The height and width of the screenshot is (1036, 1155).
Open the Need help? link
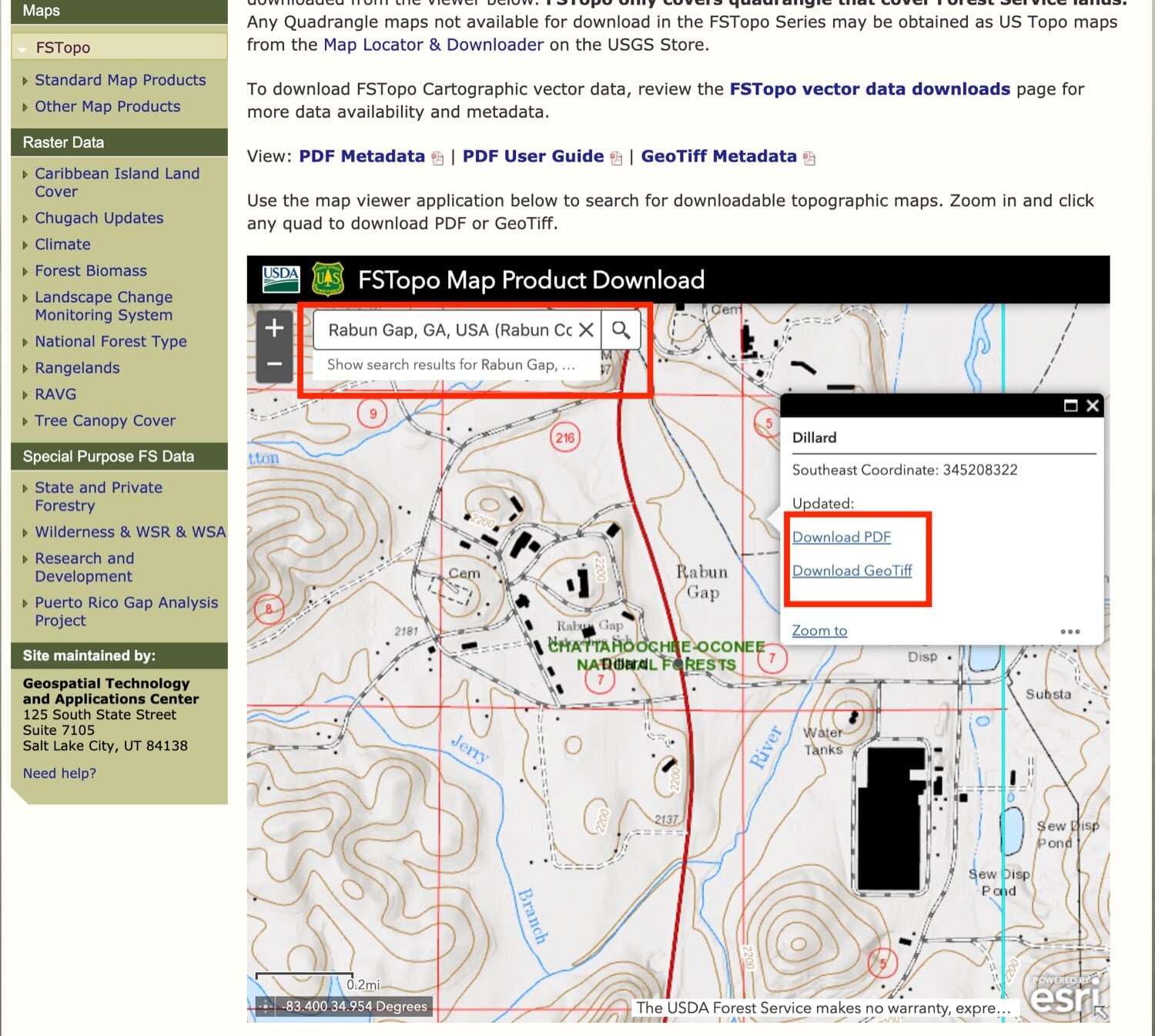(60, 773)
